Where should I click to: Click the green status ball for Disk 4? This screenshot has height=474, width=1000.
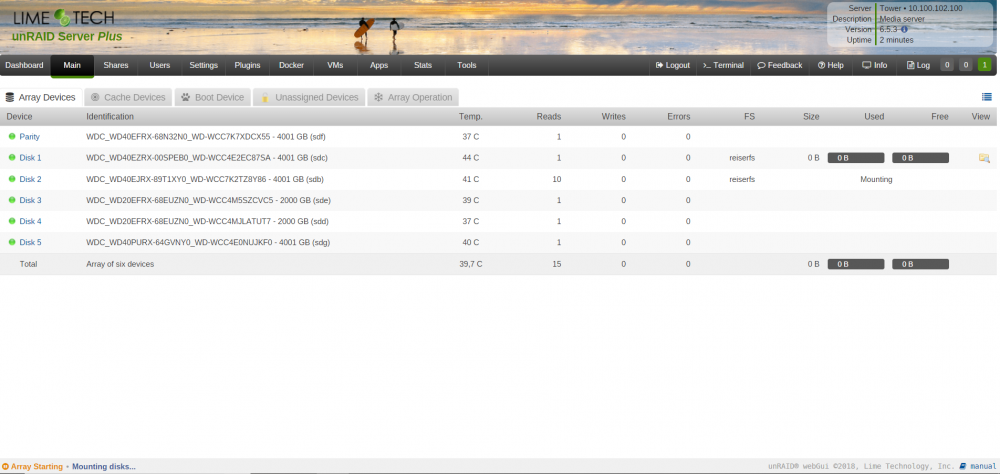tap(11, 221)
